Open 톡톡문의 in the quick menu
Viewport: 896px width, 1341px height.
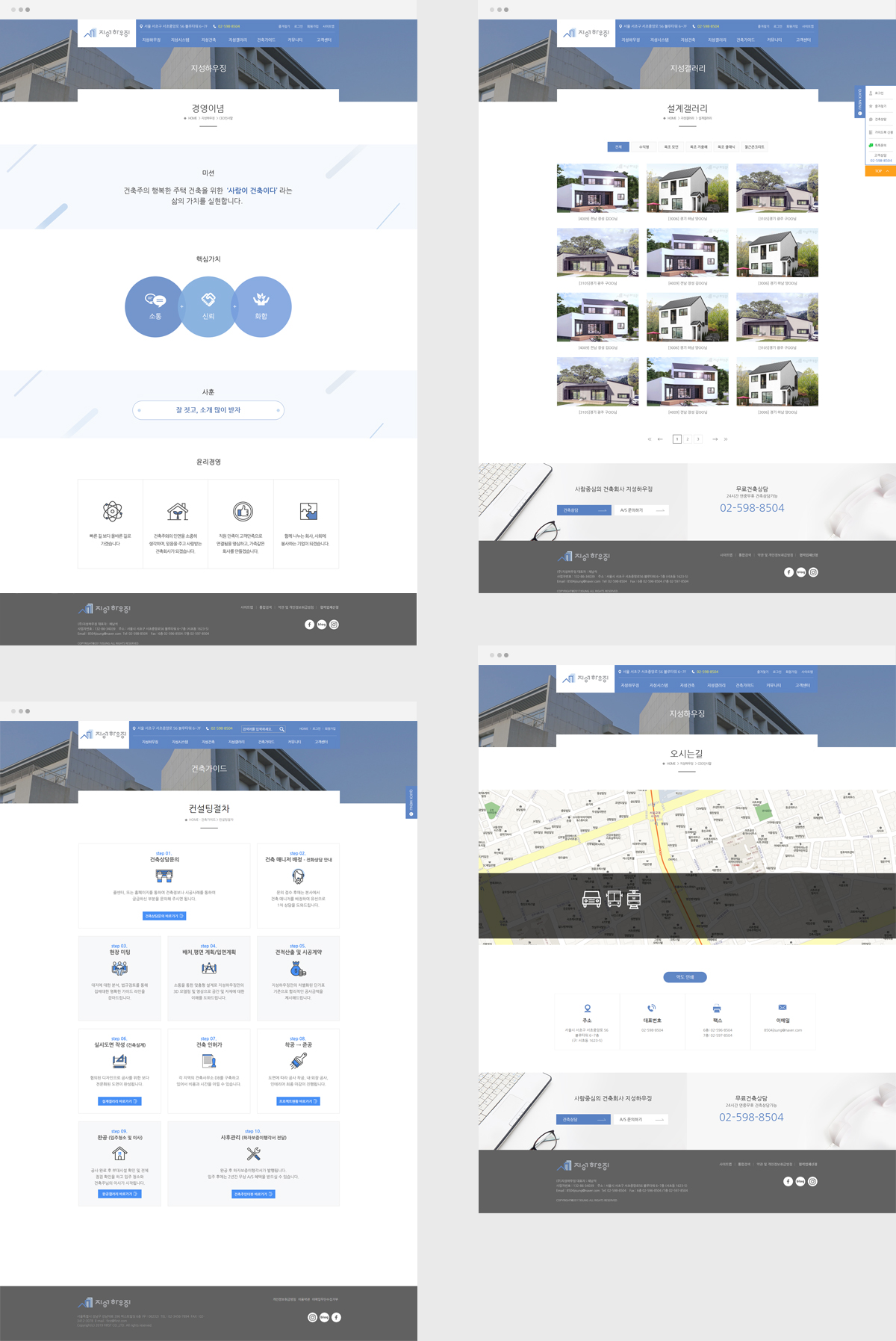(880, 145)
